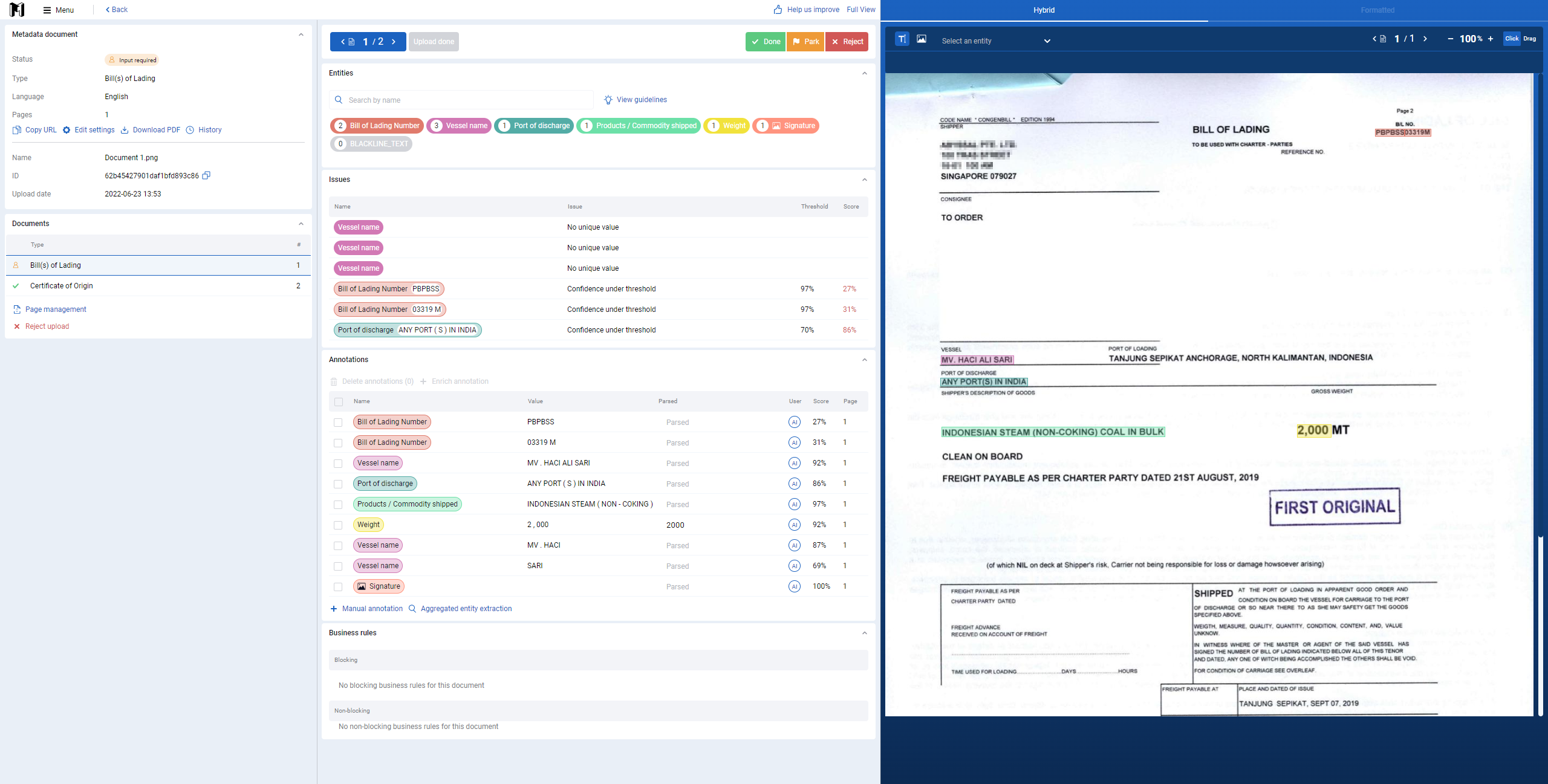The image size is (1548, 784).
Task: Switch to the Formatted tab
Action: tap(1377, 10)
